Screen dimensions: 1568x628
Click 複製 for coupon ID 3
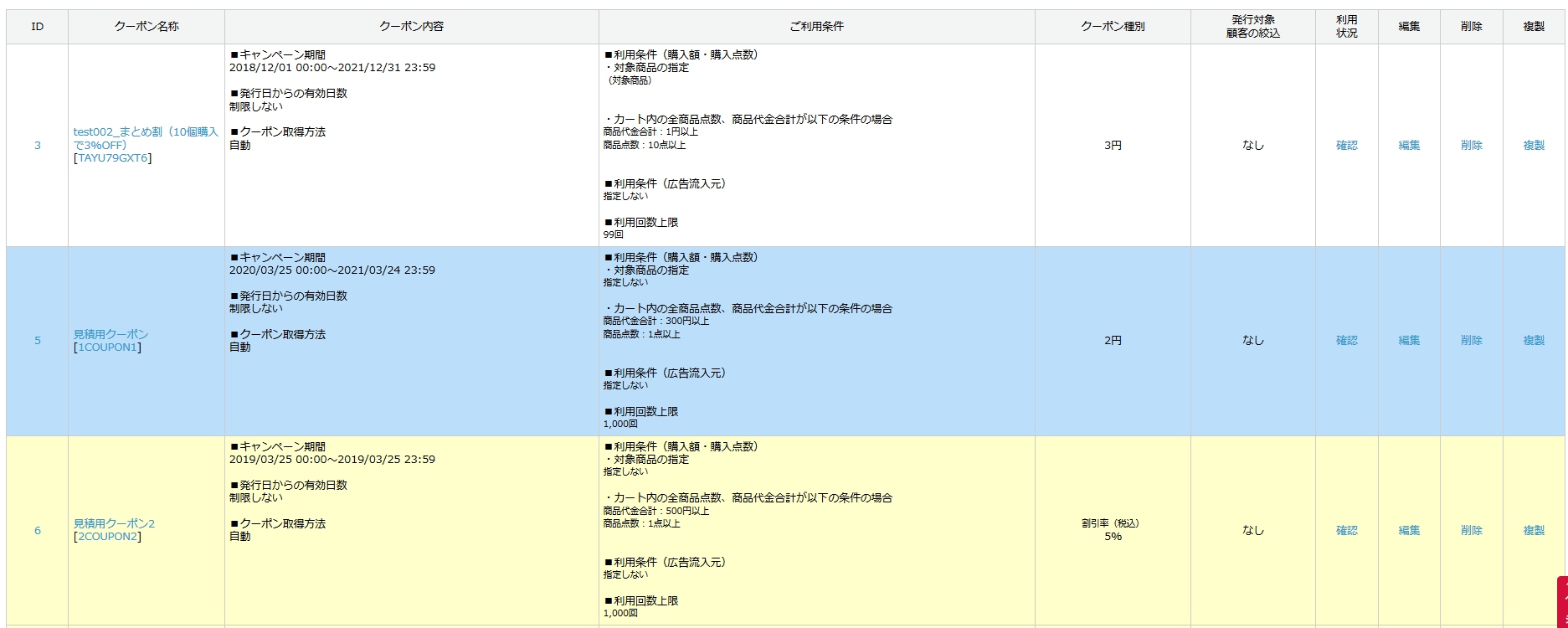pyautogui.click(x=1534, y=146)
